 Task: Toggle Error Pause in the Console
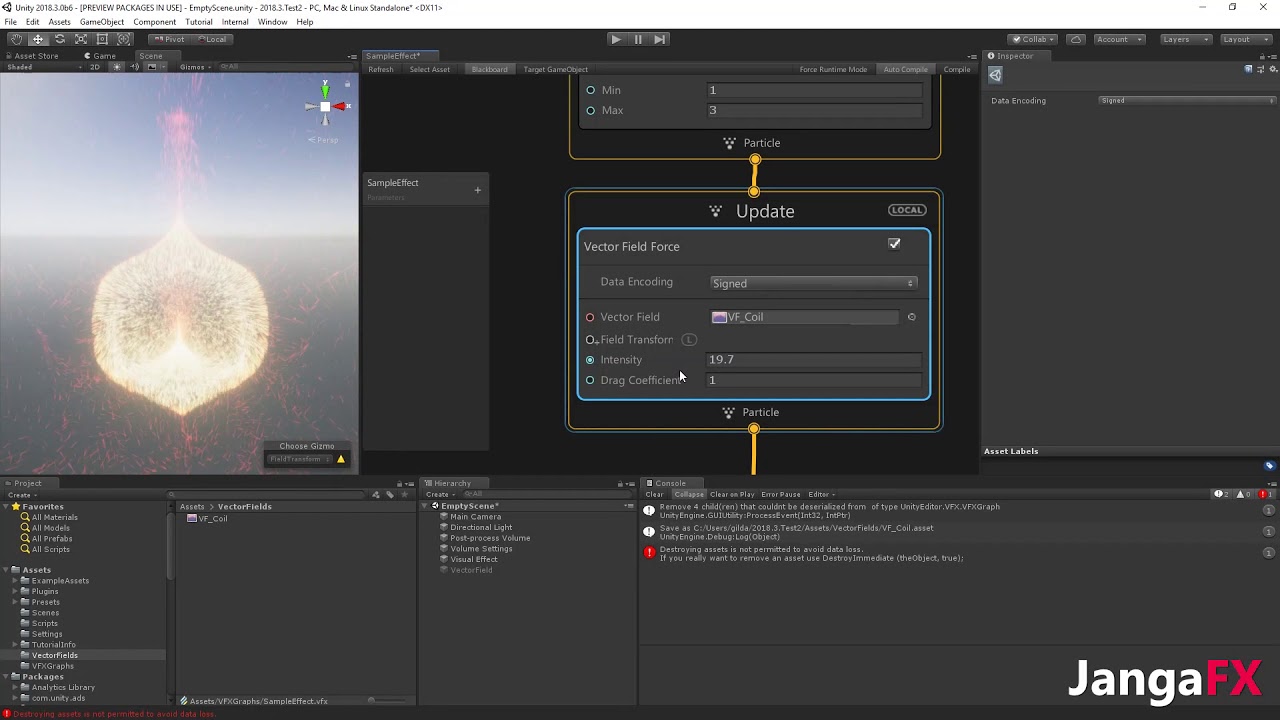[x=781, y=494]
